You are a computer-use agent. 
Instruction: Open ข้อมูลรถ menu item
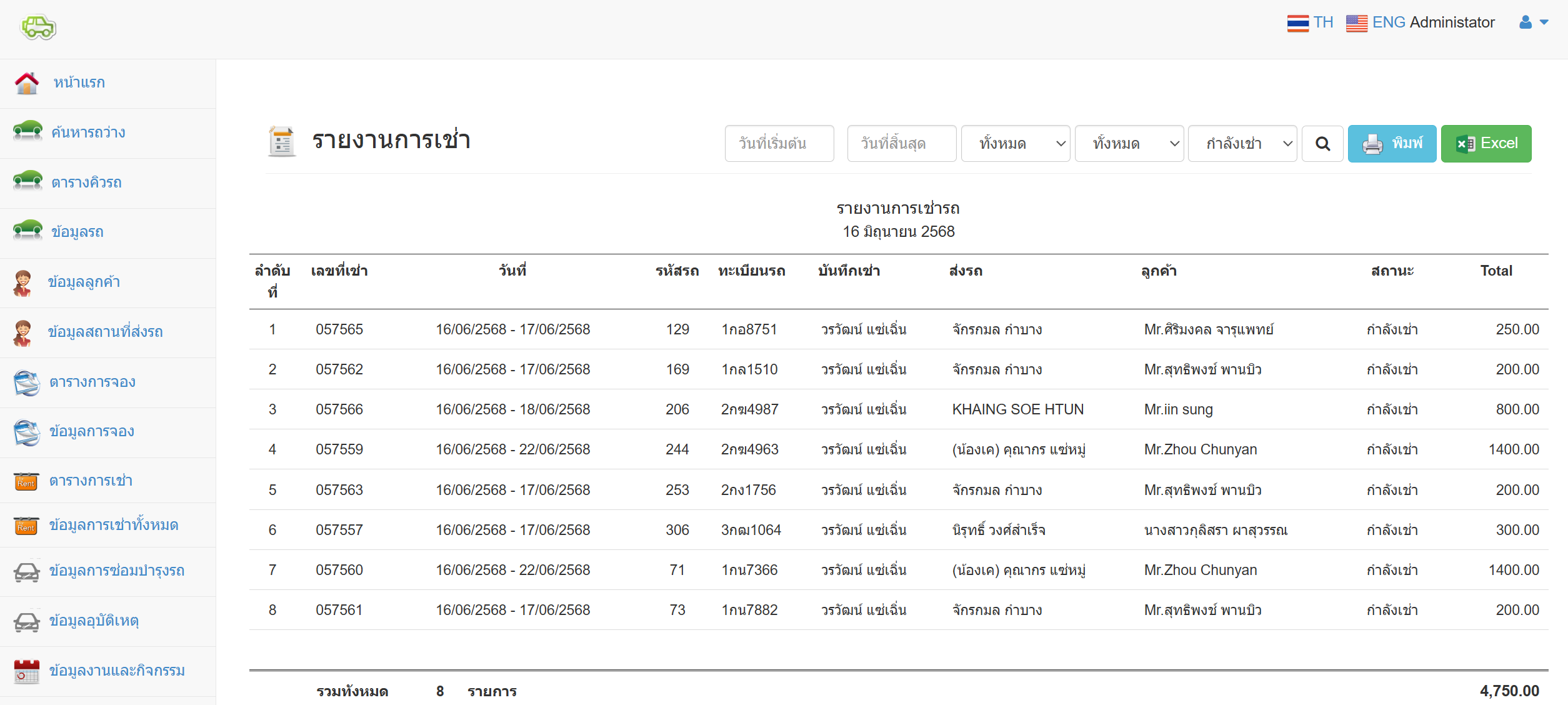77,232
